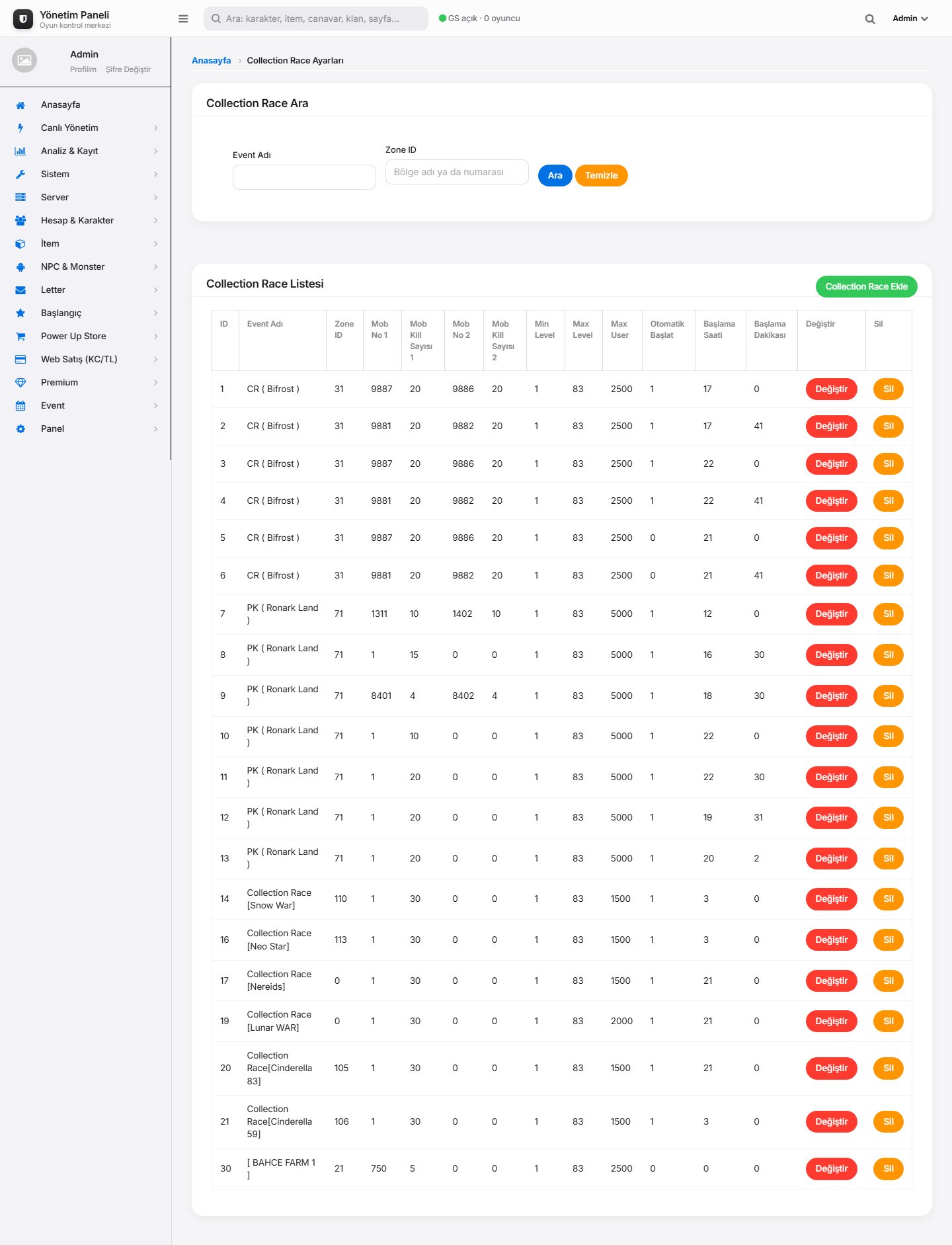Viewport: 952px width, 1245px height.
Task: Expand the NPC & Monster chevron
Action: click(x=156, y=267)
